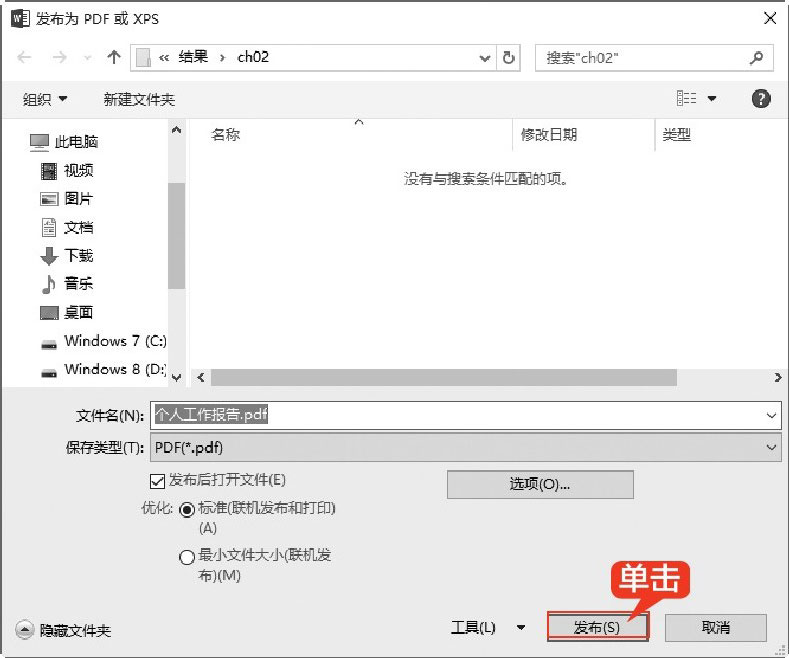The width and height of the screenshot is (789, 658).
Task: Open recent locations dropdown arrow
Action: 88,58
